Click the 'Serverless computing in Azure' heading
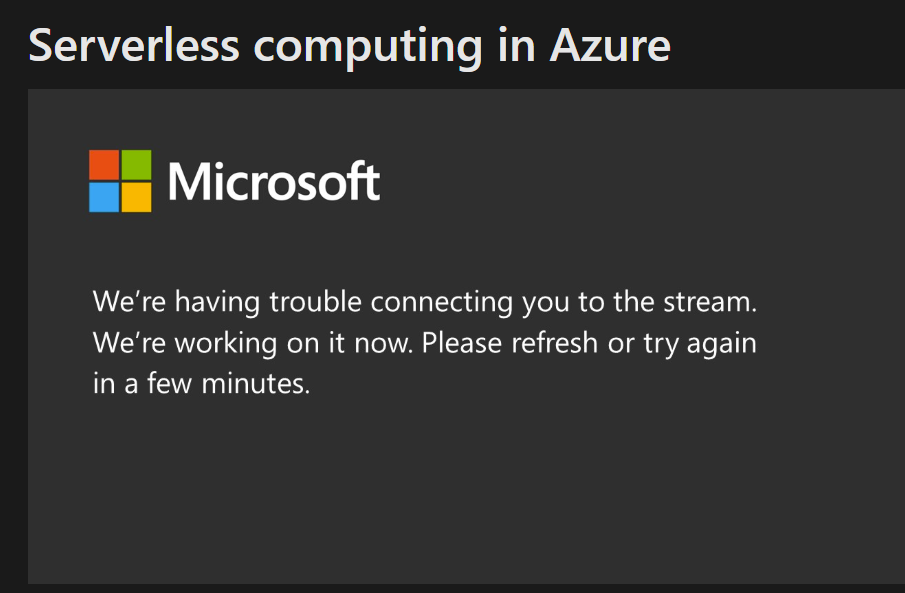This screenshot has height=593, width=905. pyautogui.click(x=349, y=46)
